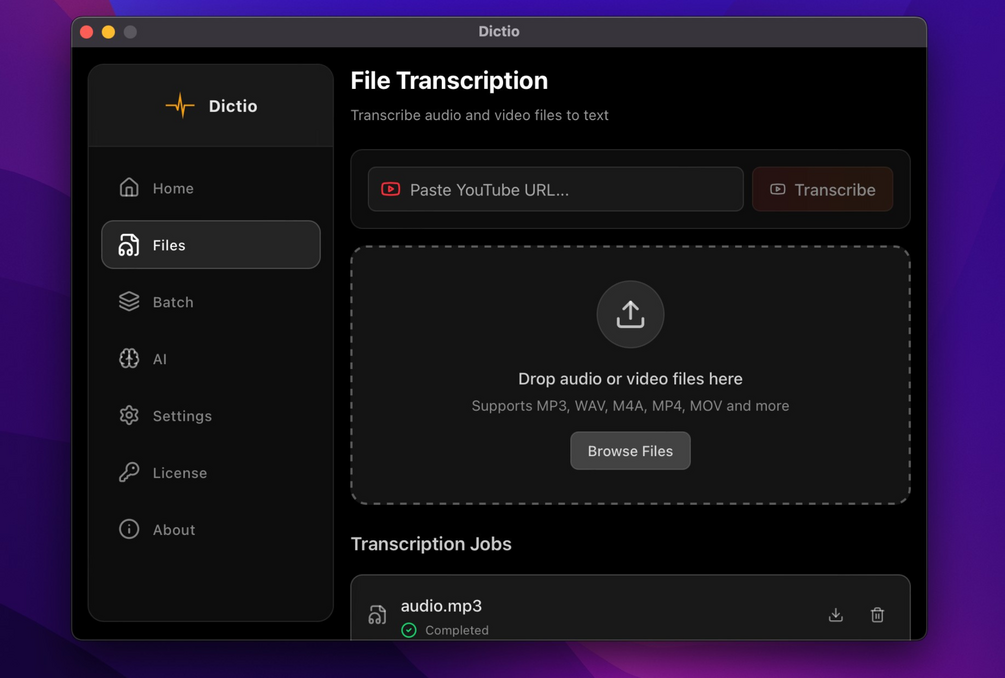This screenshot has width=1005, height=678.
Task: Click the AI brain icon
Action: point(129,358)
